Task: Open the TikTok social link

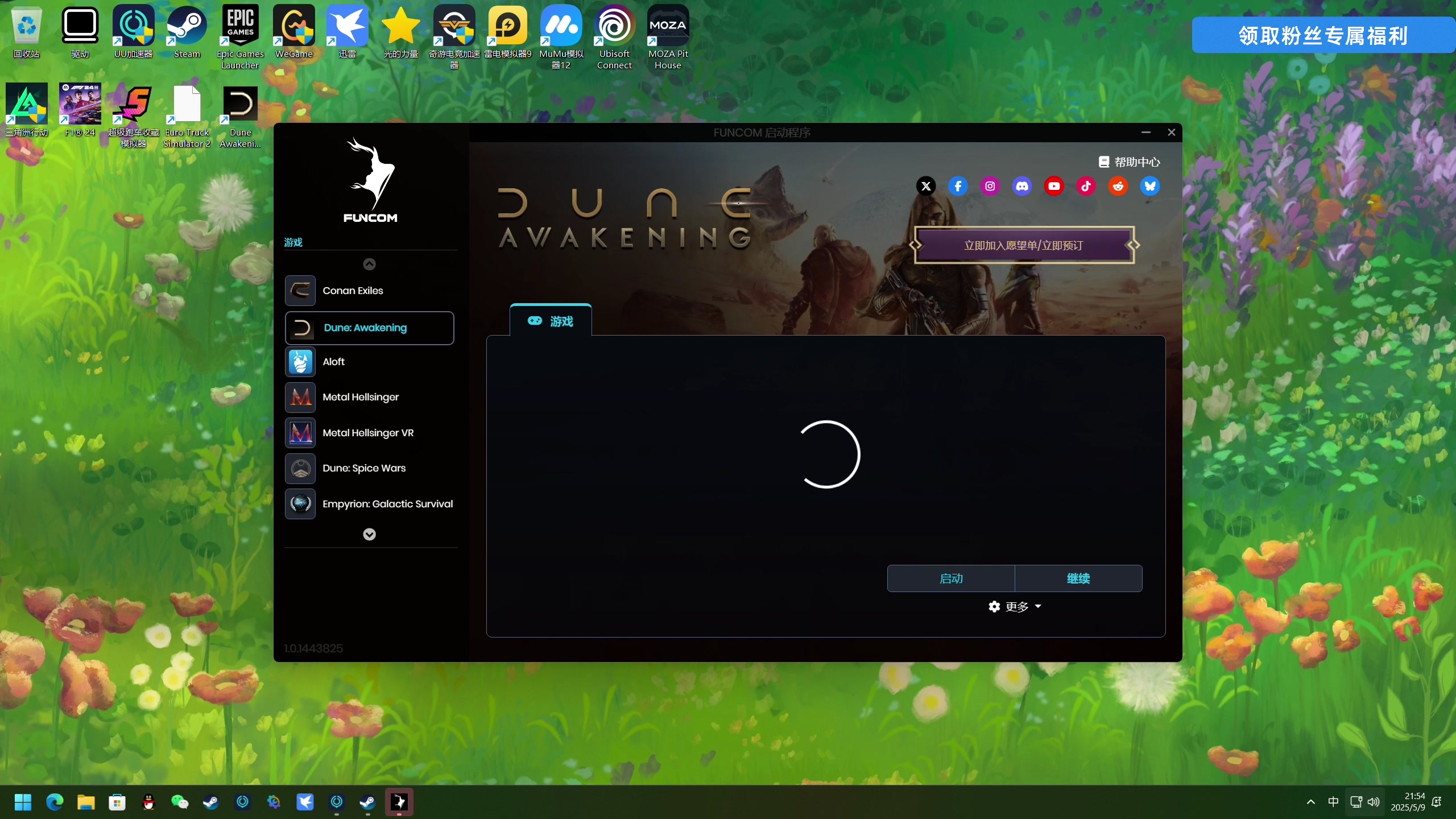Action: (1086, 186)
